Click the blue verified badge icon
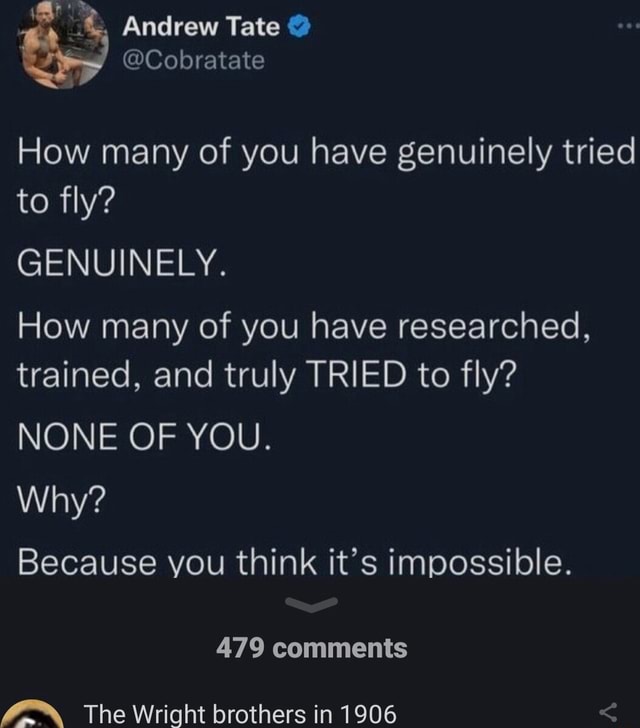The image size is (640, 728). pos(300,27)
